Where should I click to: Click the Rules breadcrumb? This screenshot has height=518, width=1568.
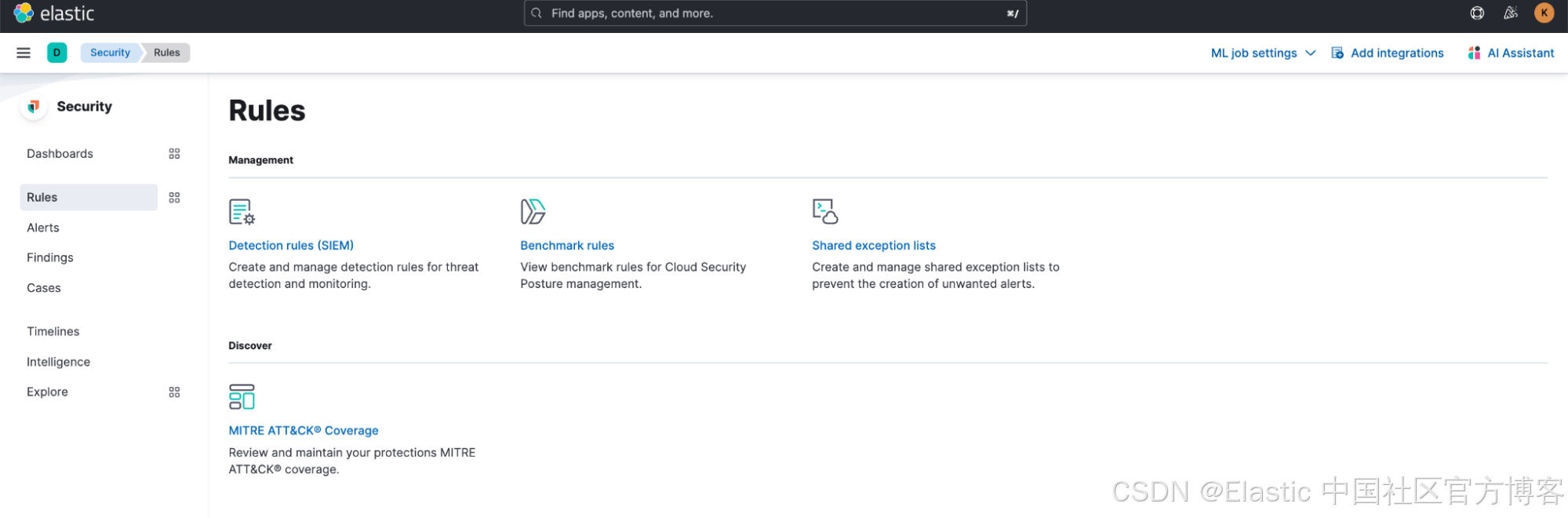pyautogui.click(x=166, y=53)
